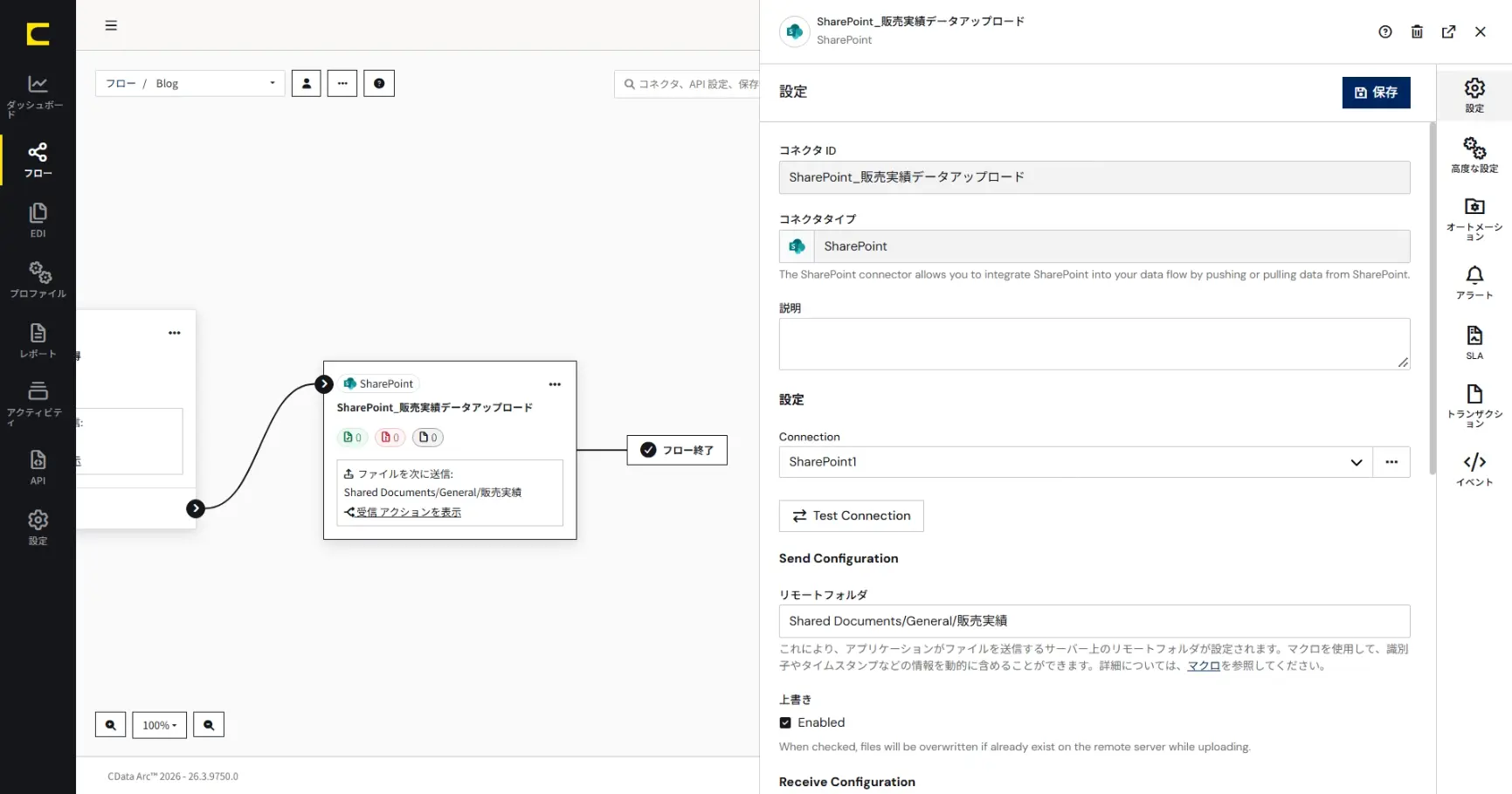The height and width of the screenshot is (794, 1512).
Task: Click the gray pending file counter
Action: pos(428,438)
